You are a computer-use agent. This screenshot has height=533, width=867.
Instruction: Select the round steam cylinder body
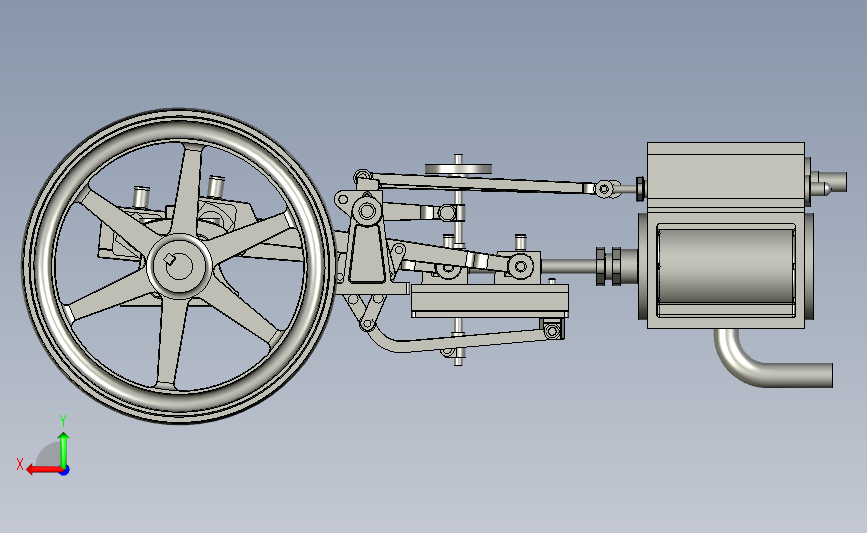(725, 266)
